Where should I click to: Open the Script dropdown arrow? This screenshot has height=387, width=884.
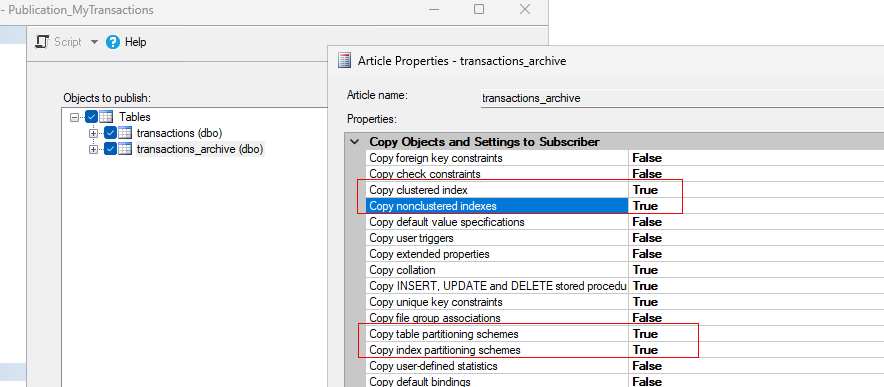pos(94,42)
